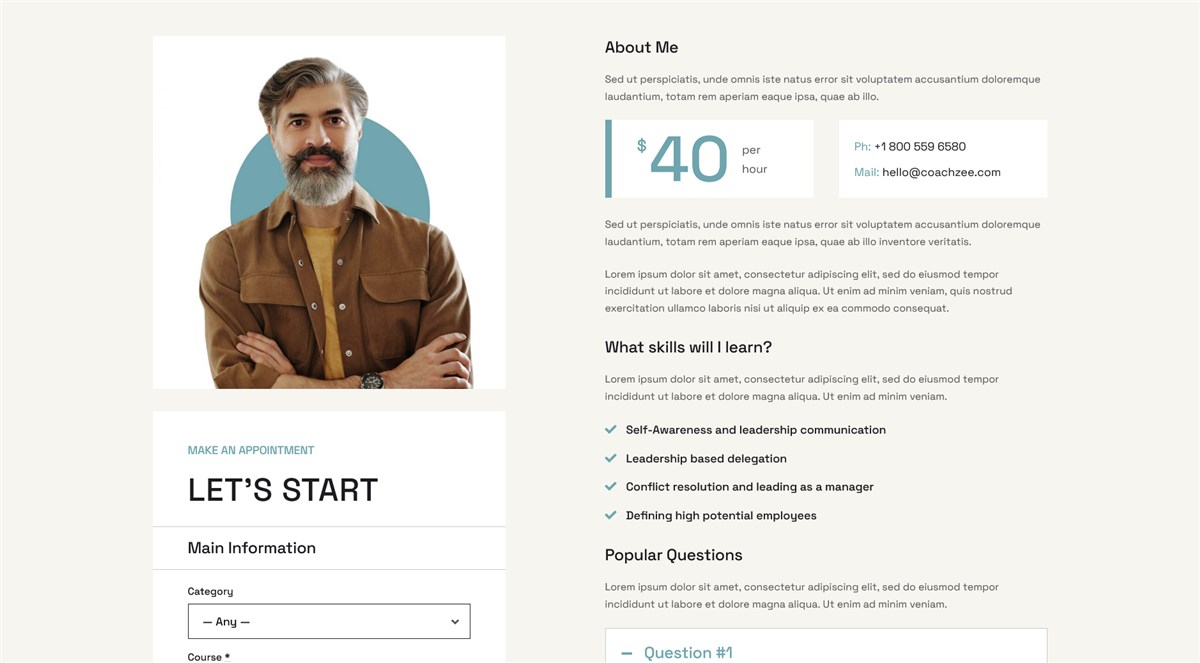Screen dimensions: 1200x663
Task: Click the Course field label
Action: [209, 657]
